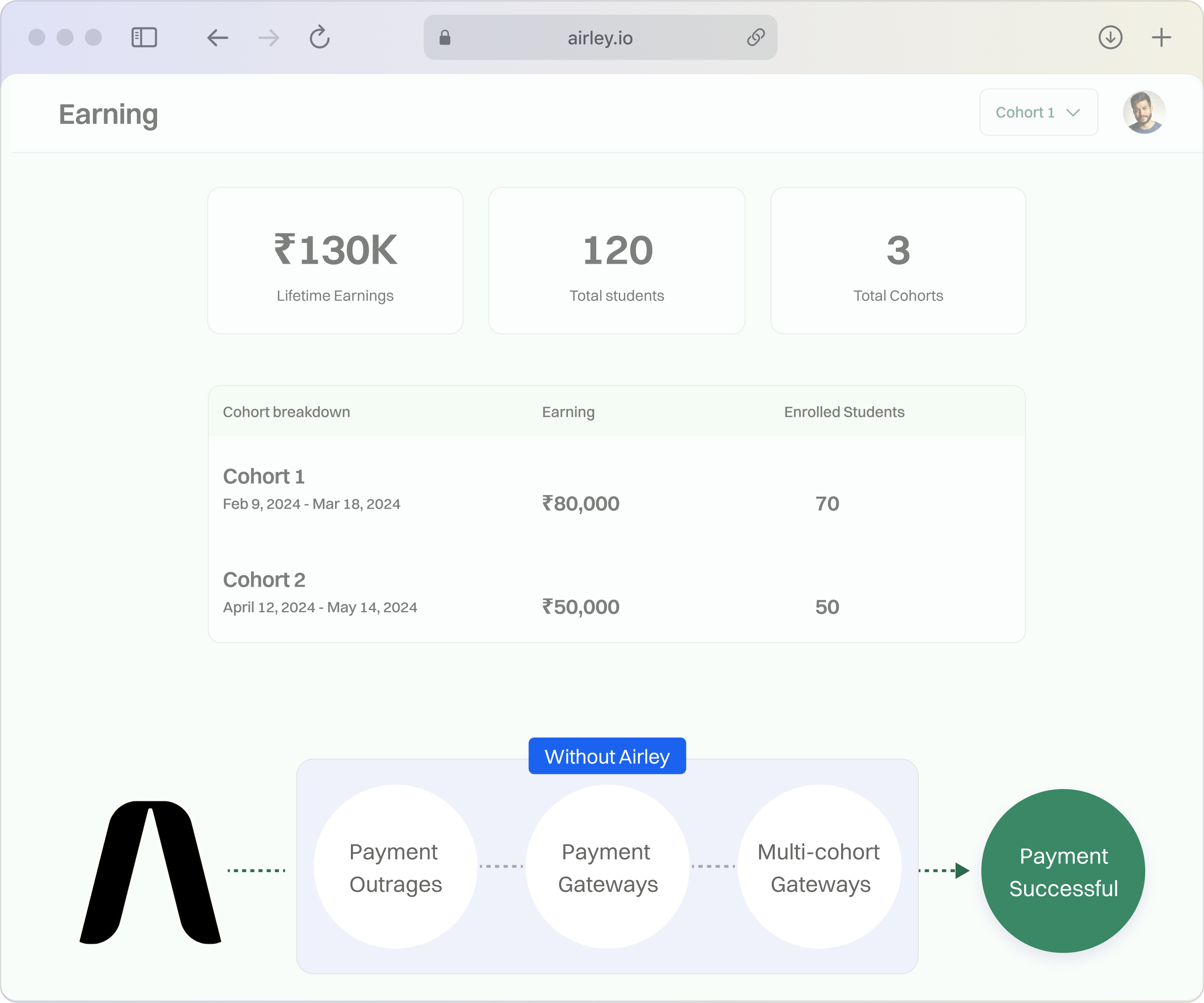This screenshot has height=1003, width=1204.
Task: Copy link using the chain icon
Action: 756,38
